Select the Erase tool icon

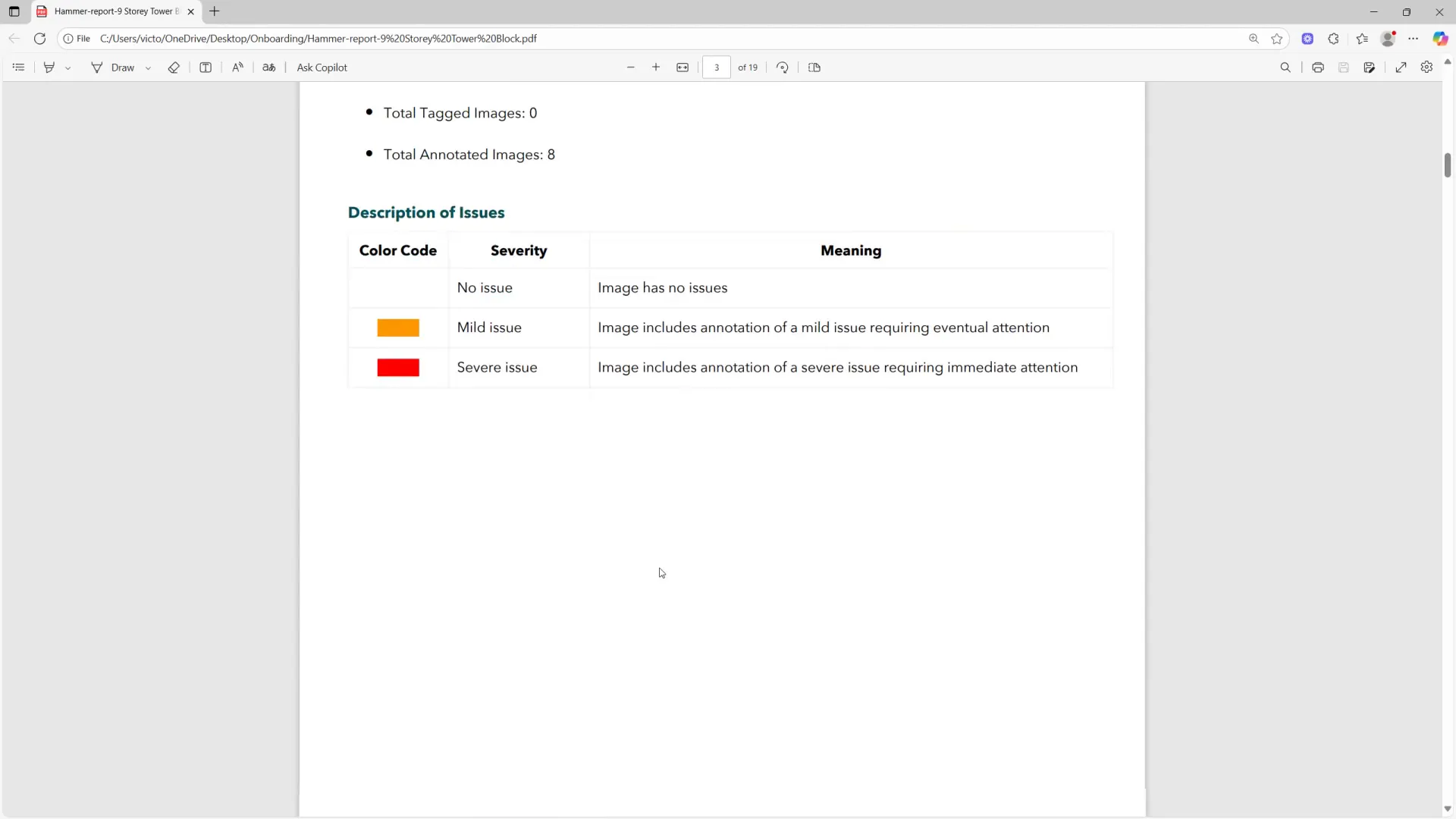click(x=174, y=67)
